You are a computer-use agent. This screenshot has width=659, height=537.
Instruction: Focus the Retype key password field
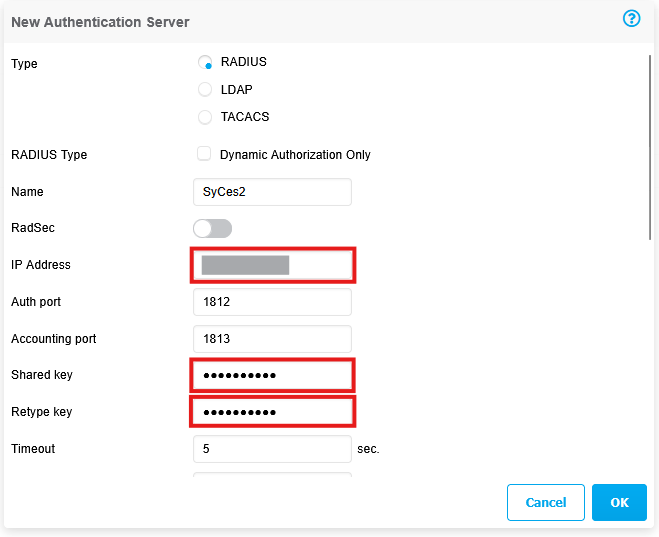pyautogui.click(x=272, y=412)
